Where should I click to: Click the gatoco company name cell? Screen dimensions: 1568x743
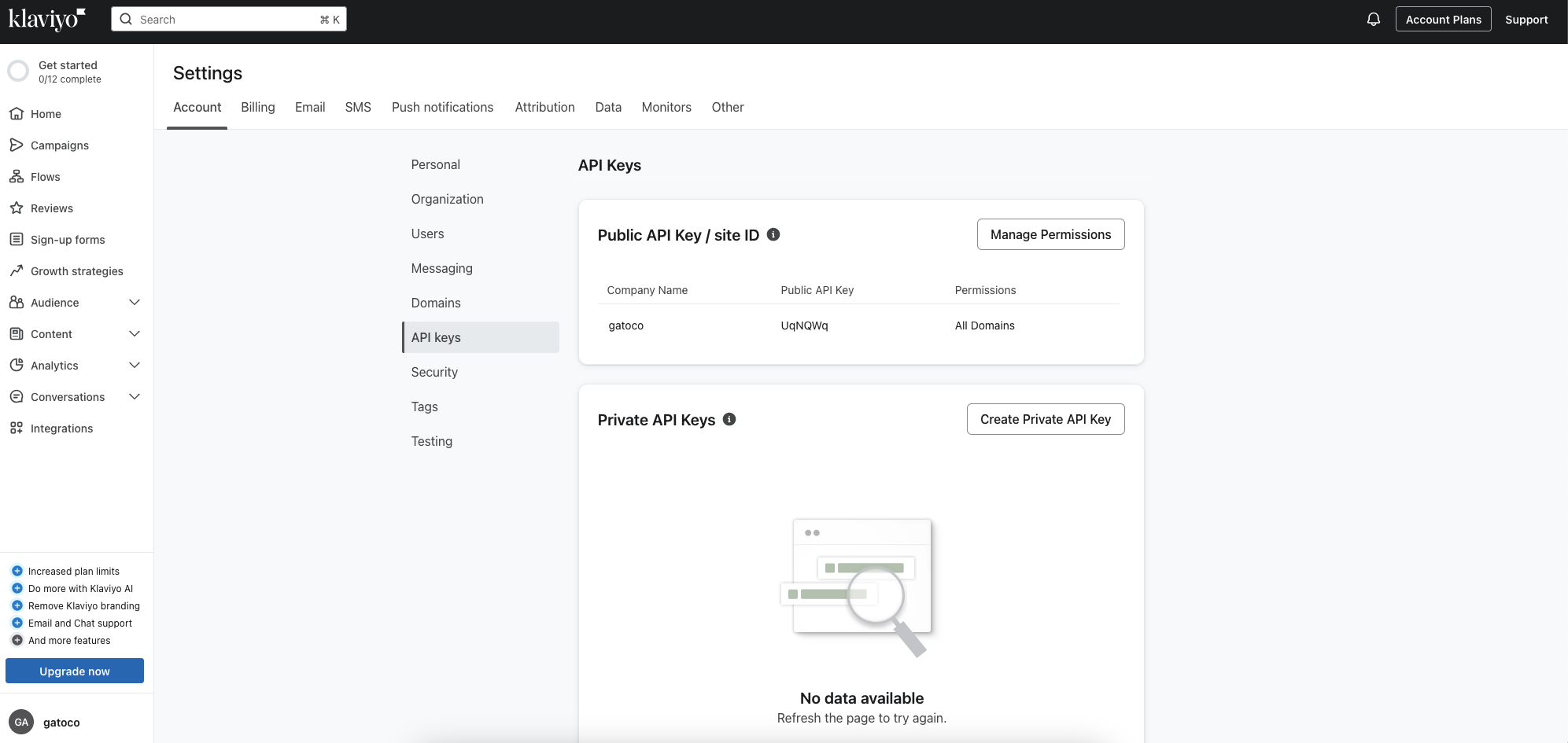[625, 326]
